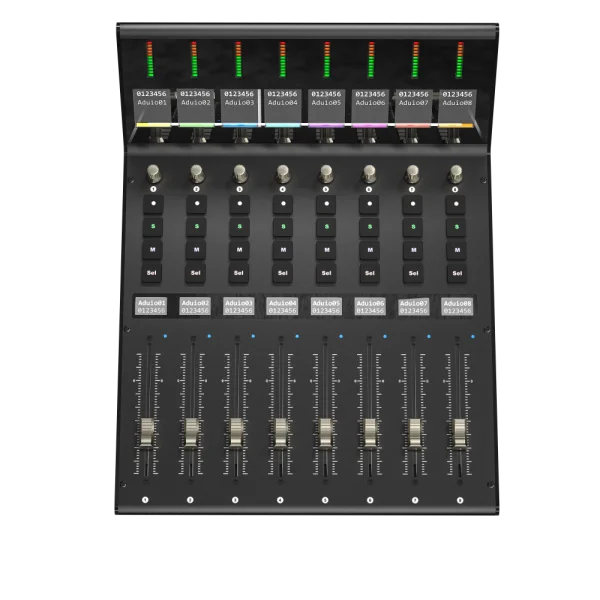The width and height of the screenshot is (600, 600).
Task: Select channel 5 using its Sel button
Action: pyautogui.click(x=326, y=273)
